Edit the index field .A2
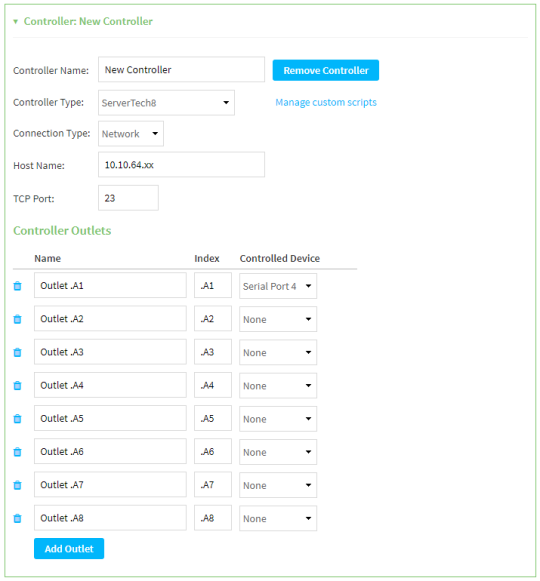 tap(213, 318)
